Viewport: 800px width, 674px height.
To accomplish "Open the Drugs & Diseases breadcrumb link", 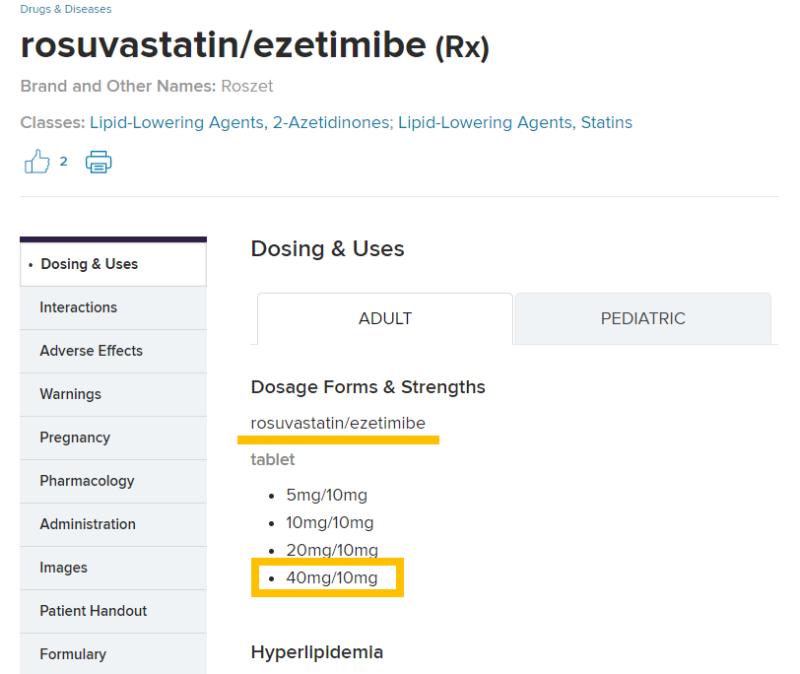I will click(66, 9).
